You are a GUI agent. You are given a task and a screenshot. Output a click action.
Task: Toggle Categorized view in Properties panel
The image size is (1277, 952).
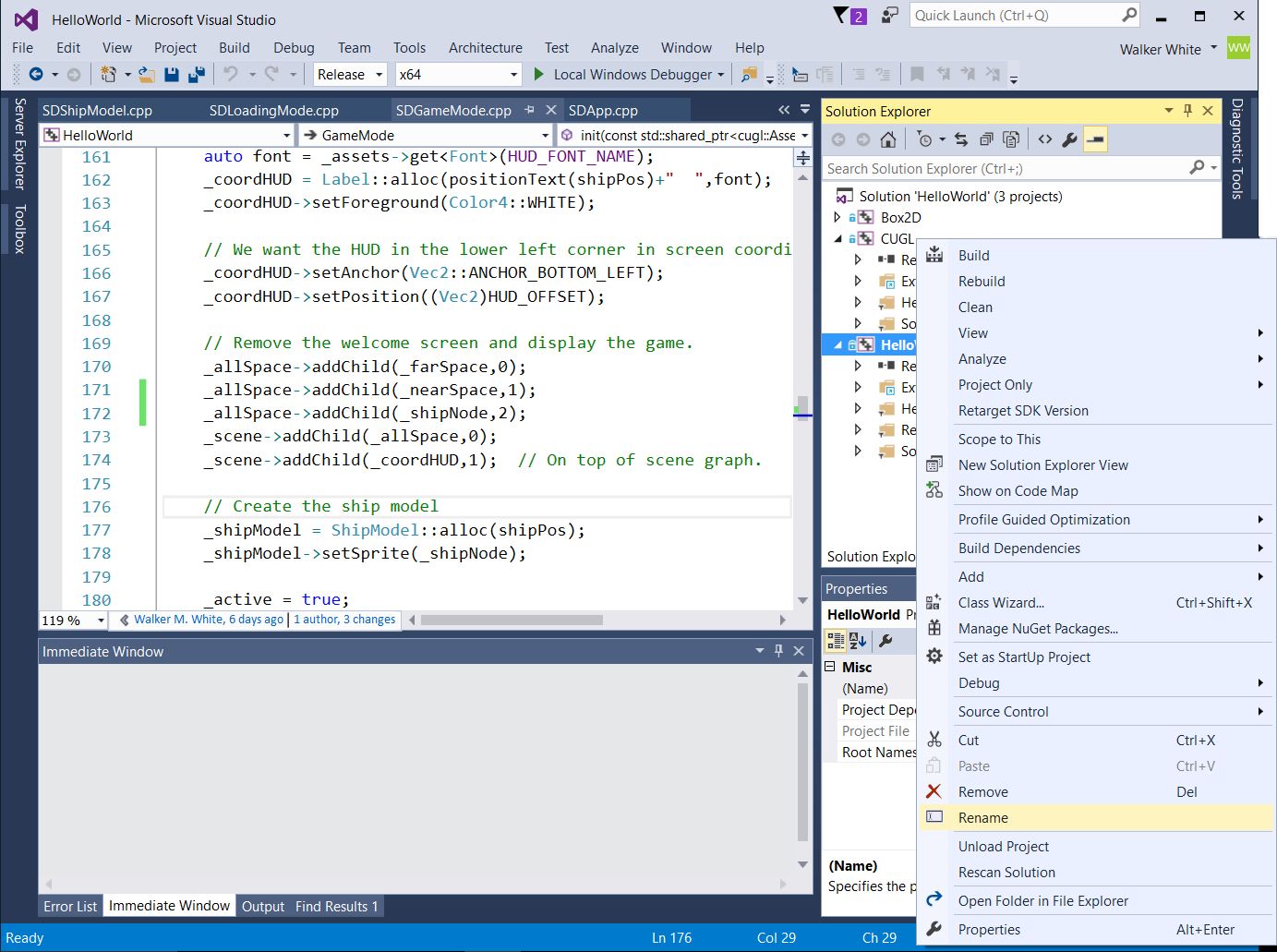click(x=836, y=641)
